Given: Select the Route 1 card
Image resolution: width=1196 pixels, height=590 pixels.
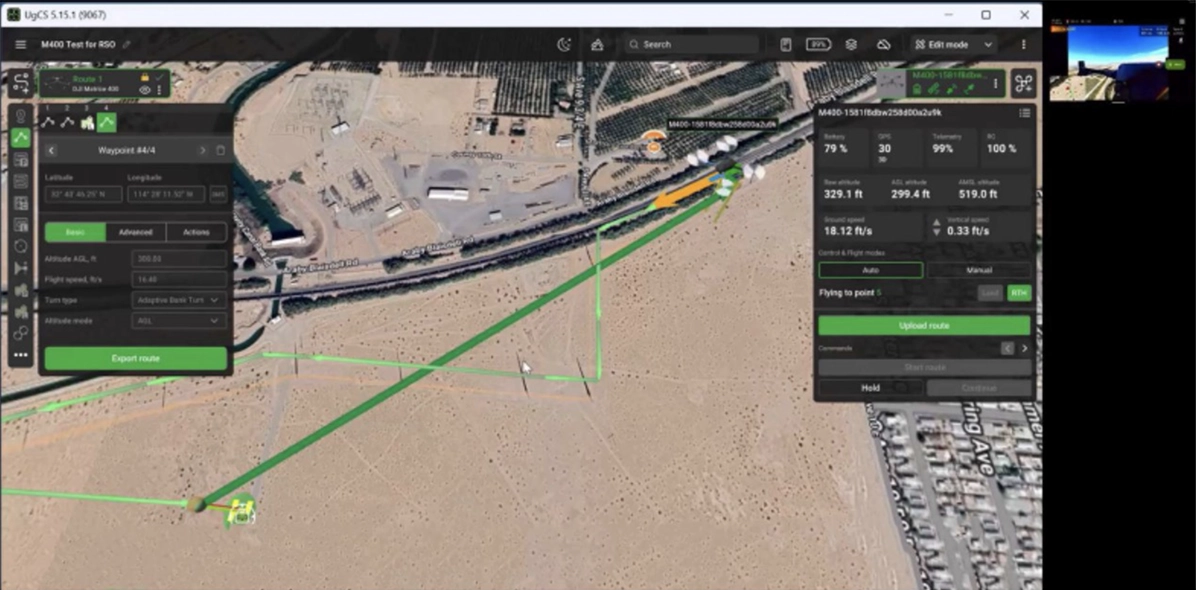Looking at the screenshot, I should click(x=104, y=84).
